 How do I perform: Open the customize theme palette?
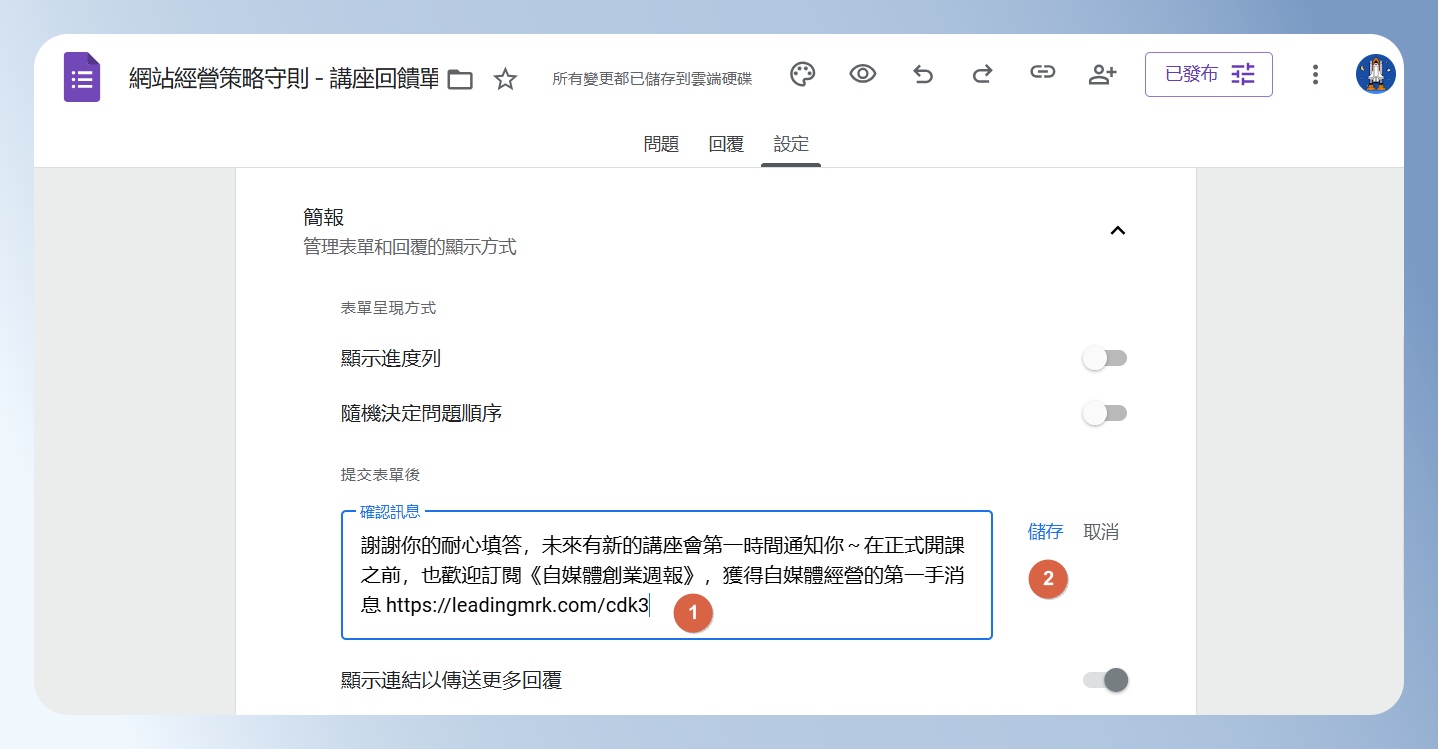tap(802, 74)
